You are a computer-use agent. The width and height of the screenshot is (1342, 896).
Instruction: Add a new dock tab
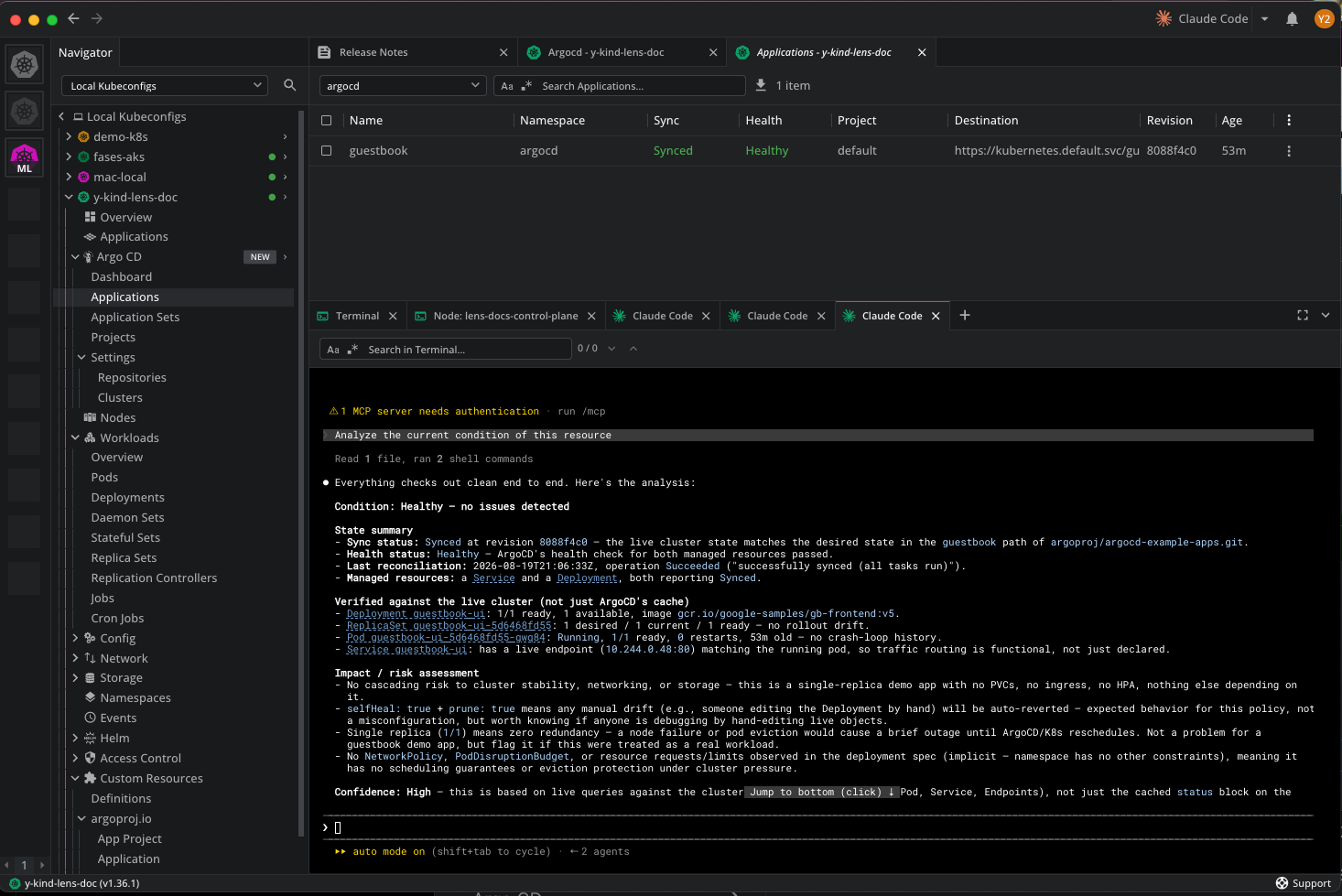point(964,315)
